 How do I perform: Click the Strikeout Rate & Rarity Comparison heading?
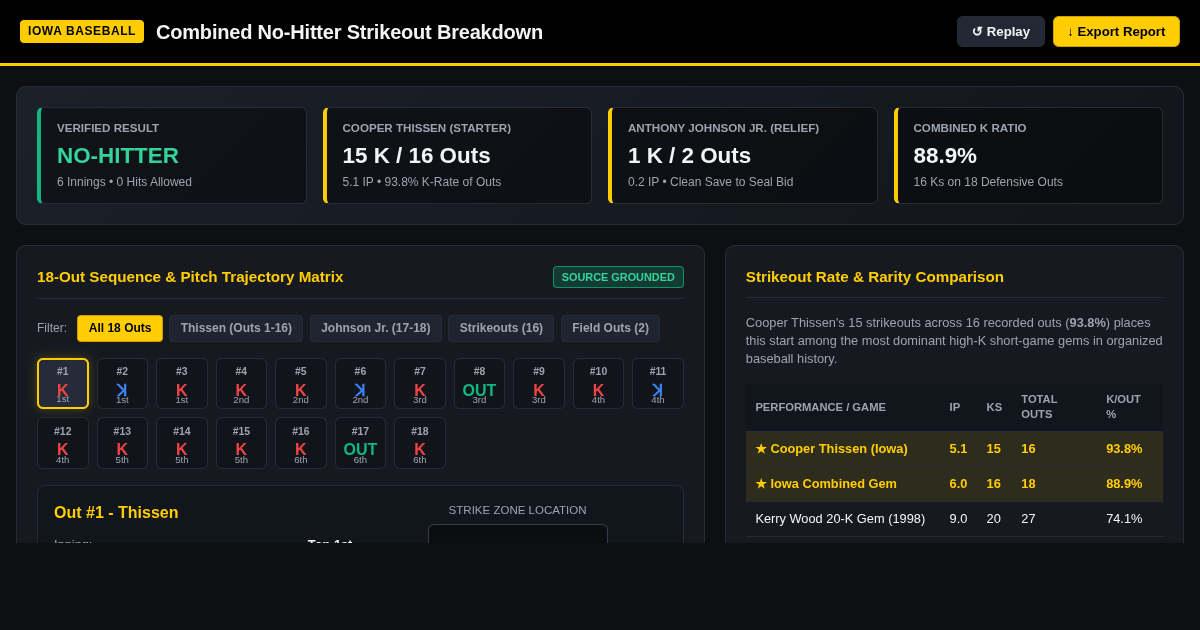coord(875,276)
